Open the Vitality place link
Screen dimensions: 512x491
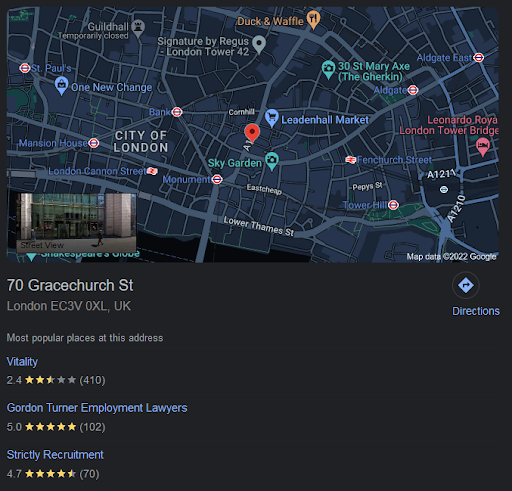coord(22,362)
